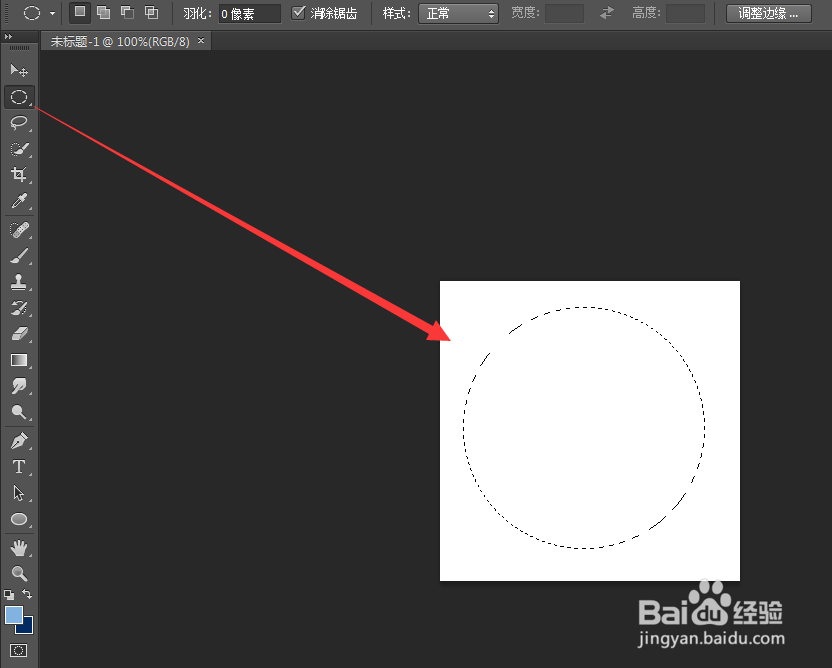Choose Add to Selection mode
This screenshot has height=668, width=832.
103,12
